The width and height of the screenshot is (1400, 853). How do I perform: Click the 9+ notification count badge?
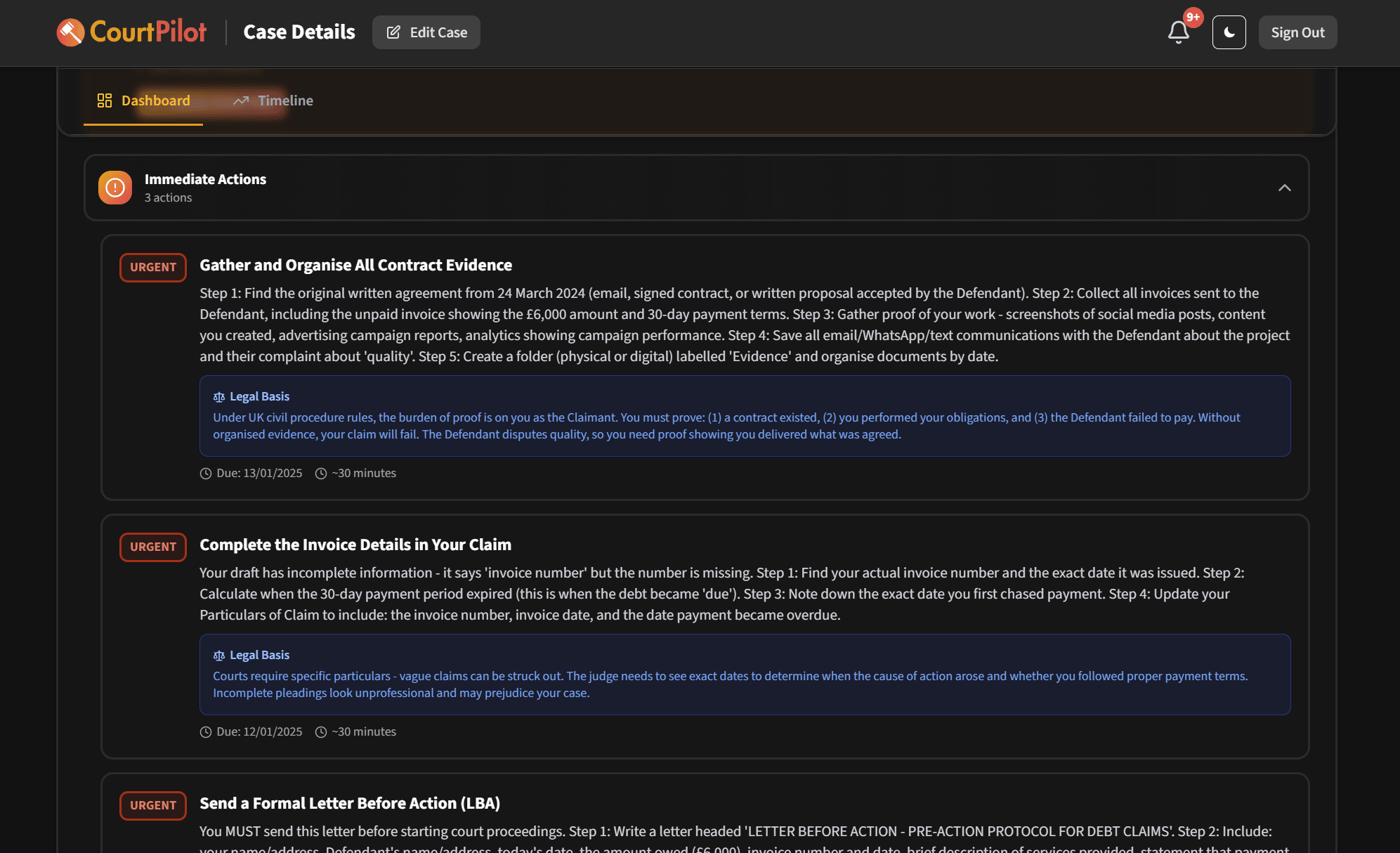(1193, 18)
